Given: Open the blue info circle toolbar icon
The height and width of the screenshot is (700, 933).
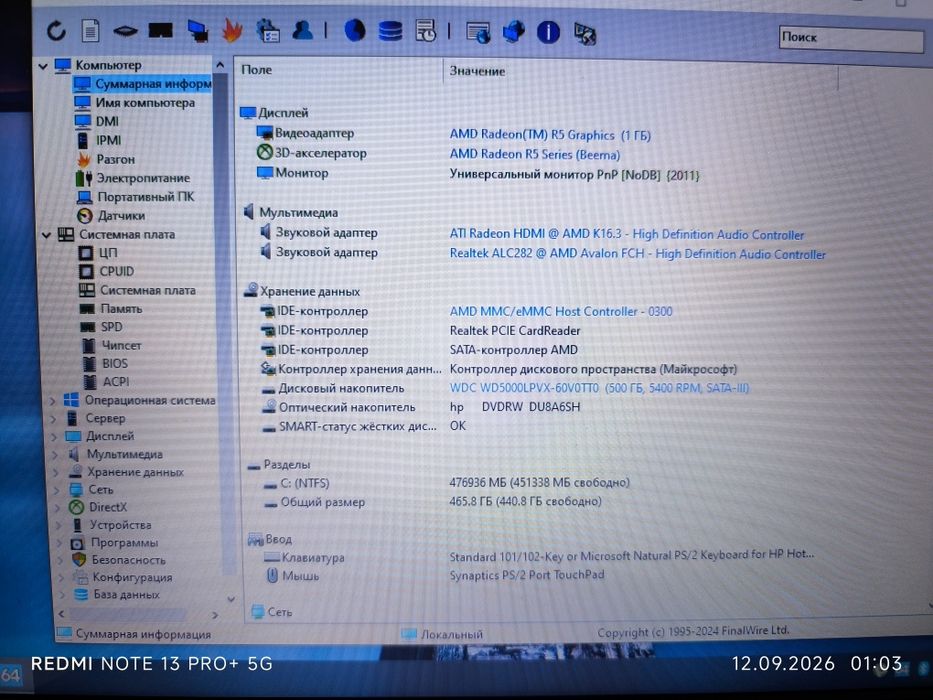Looking at the screenshot, I should point(548,32).
